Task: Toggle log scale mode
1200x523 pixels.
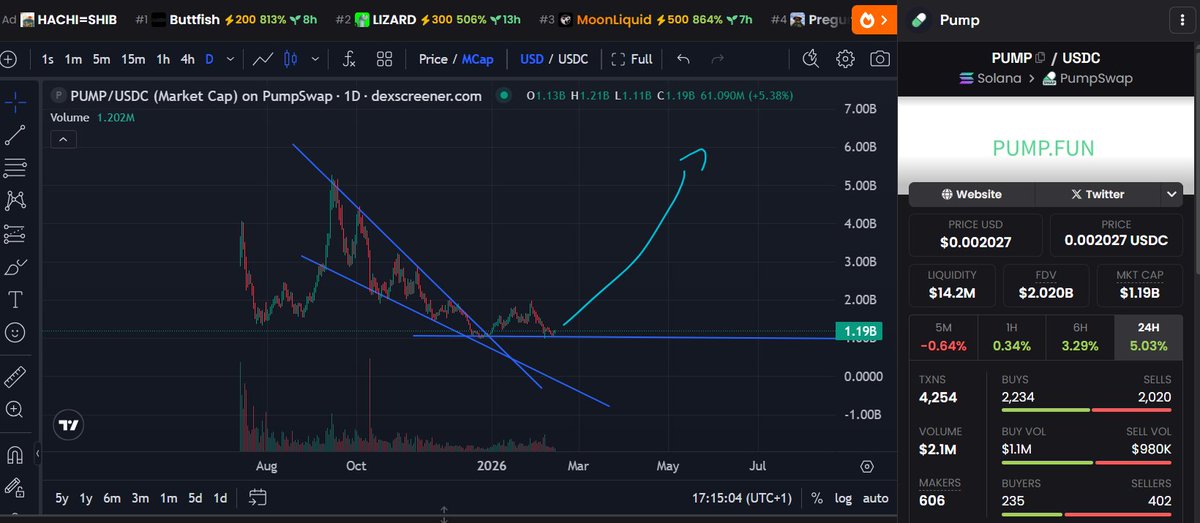Action: 844,497
